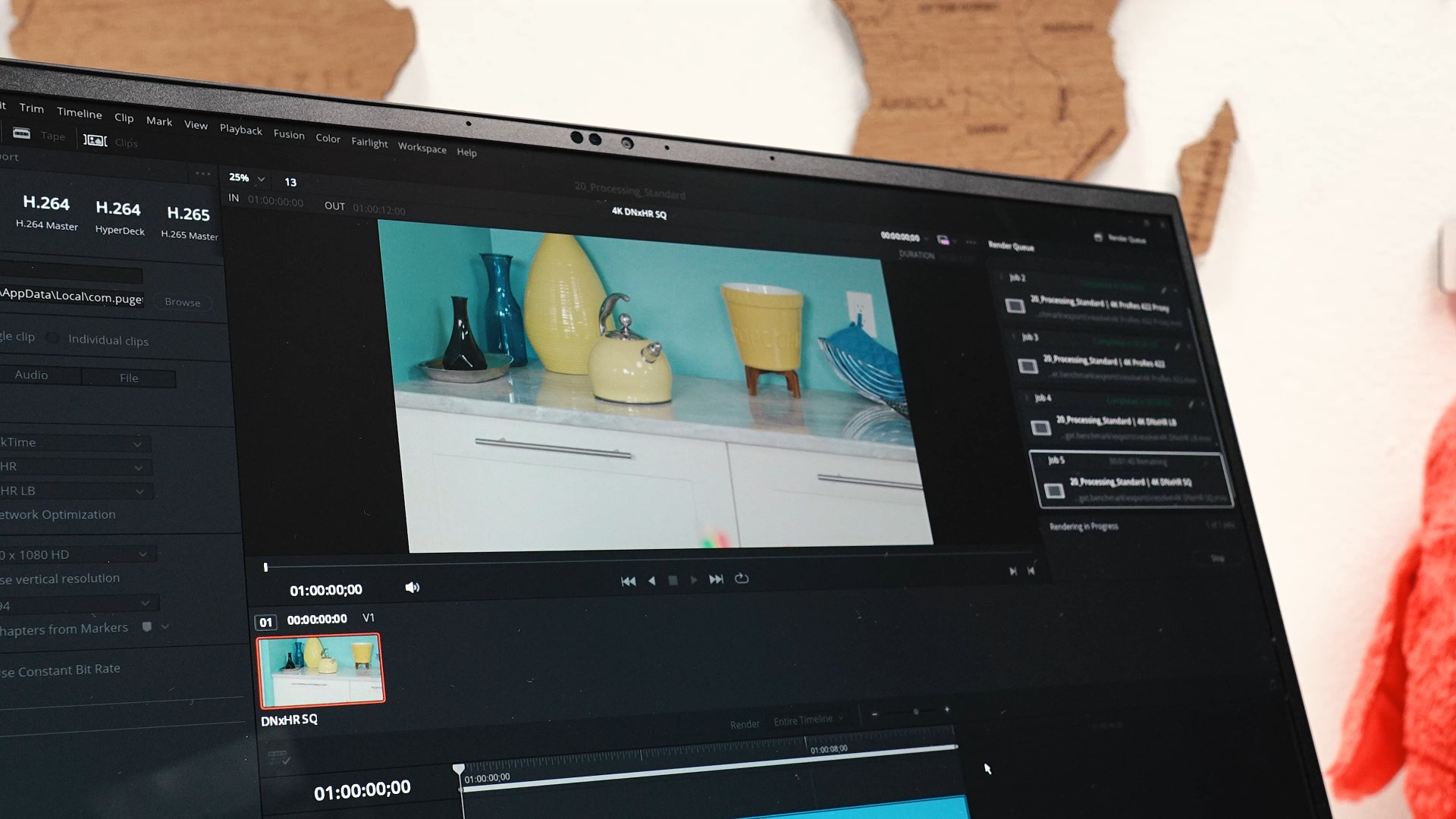Open the DNxHR LB type dropdown
Screen dimensions: 1456x819
pyautogui.click(x=76, y=491)
